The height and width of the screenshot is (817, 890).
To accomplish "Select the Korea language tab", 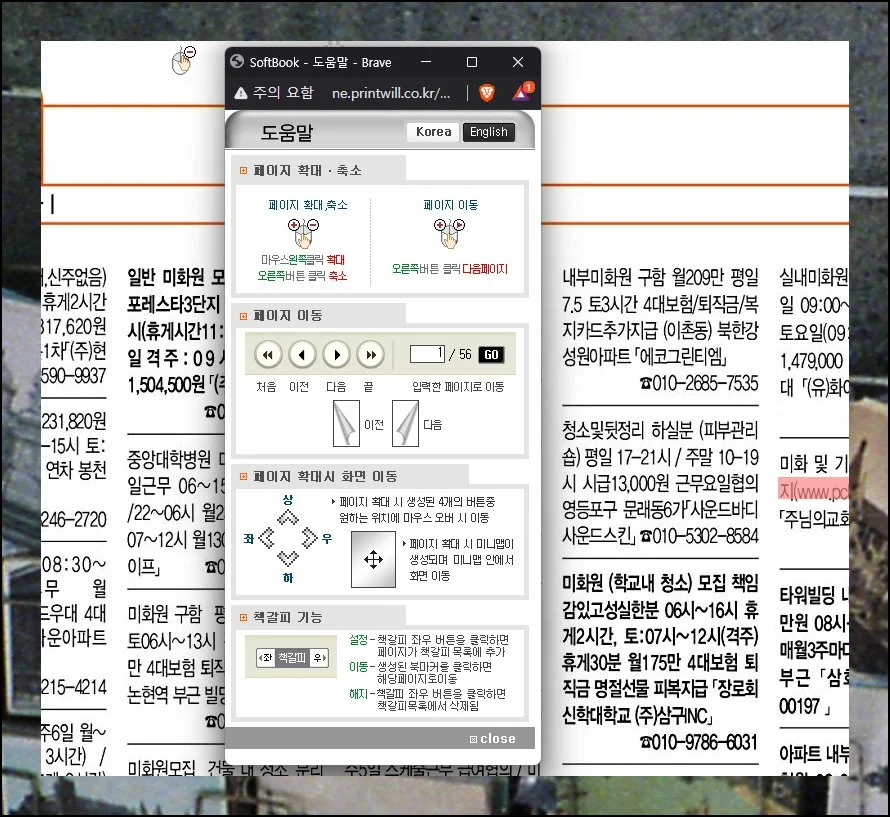I will pos(434,132).
